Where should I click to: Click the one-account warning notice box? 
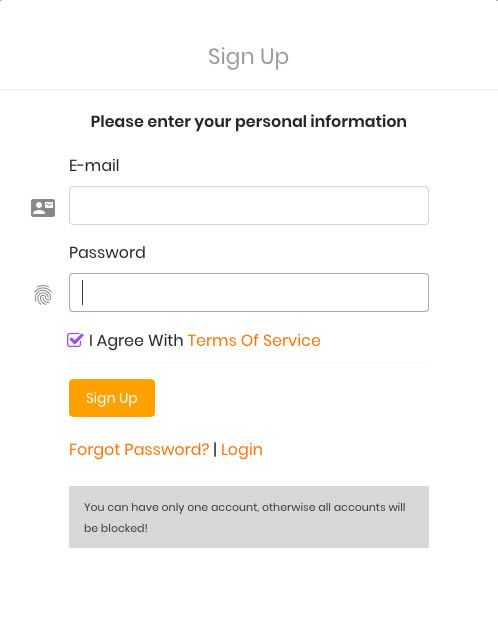pos(249,517)
